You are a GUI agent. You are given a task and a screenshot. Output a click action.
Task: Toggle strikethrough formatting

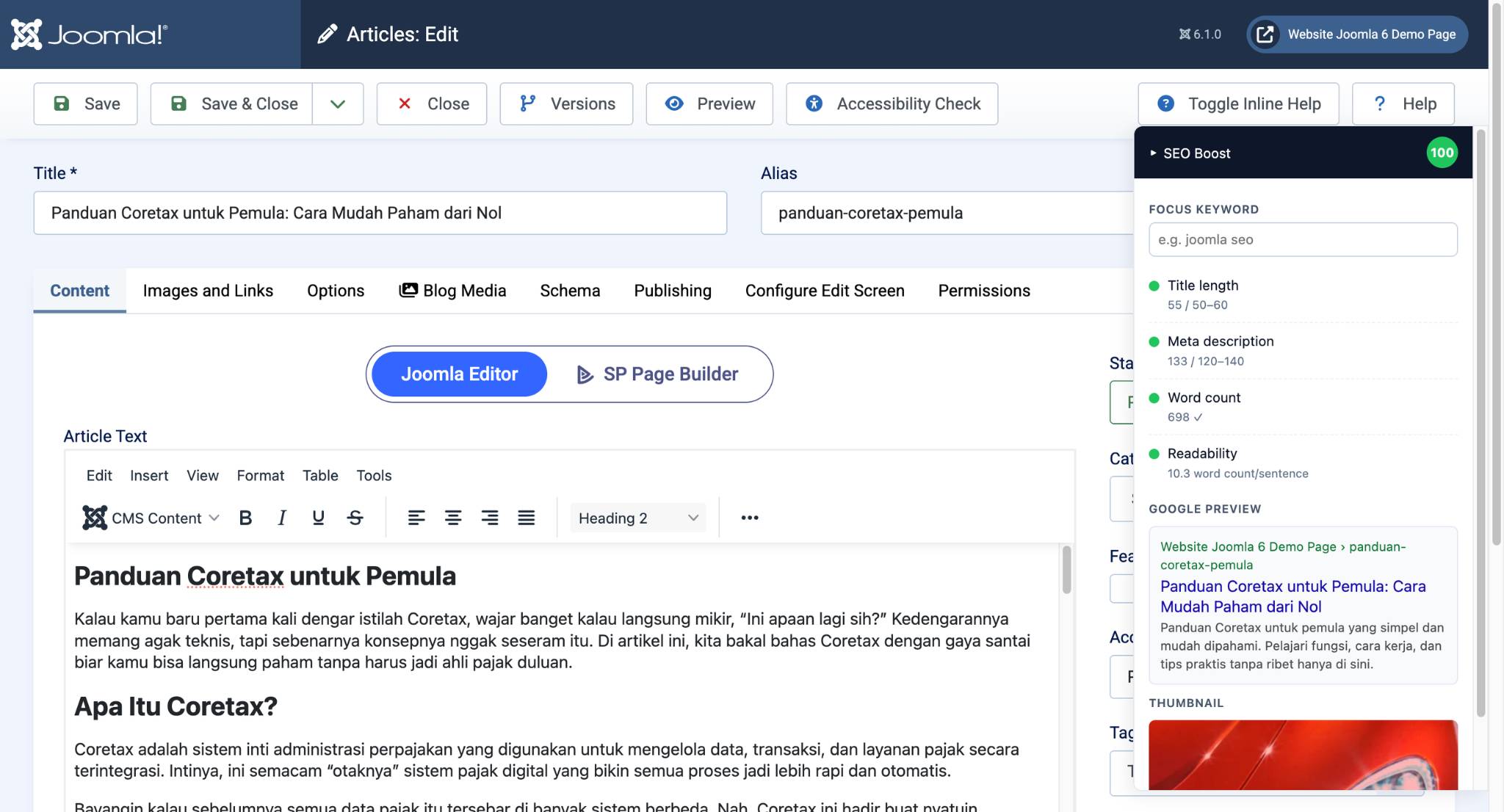coord(355,518)
